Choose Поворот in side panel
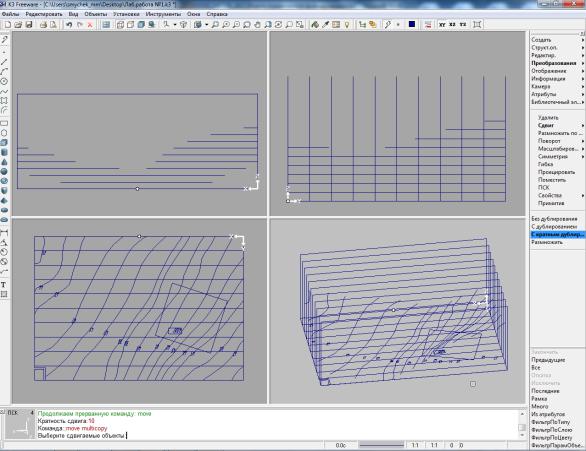This screenshot has height=451, width=586. [x=549, y=141]
